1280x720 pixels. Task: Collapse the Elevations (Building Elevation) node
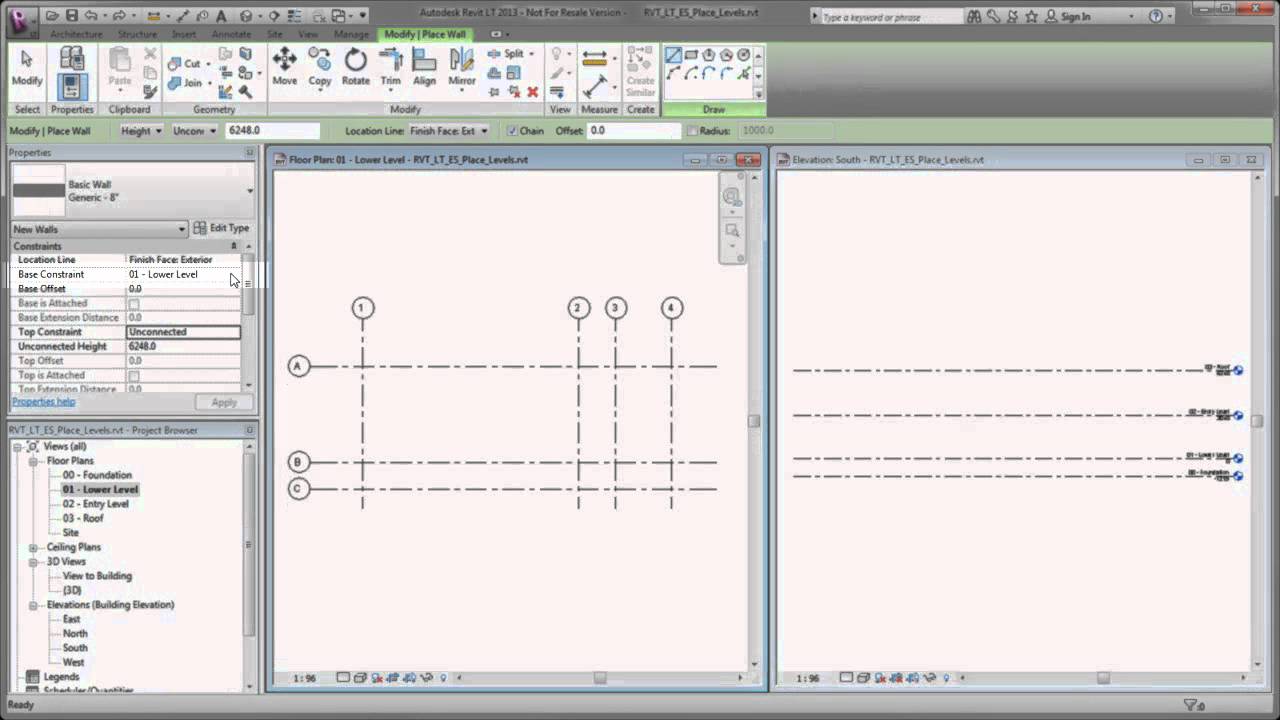click(34, 605)
